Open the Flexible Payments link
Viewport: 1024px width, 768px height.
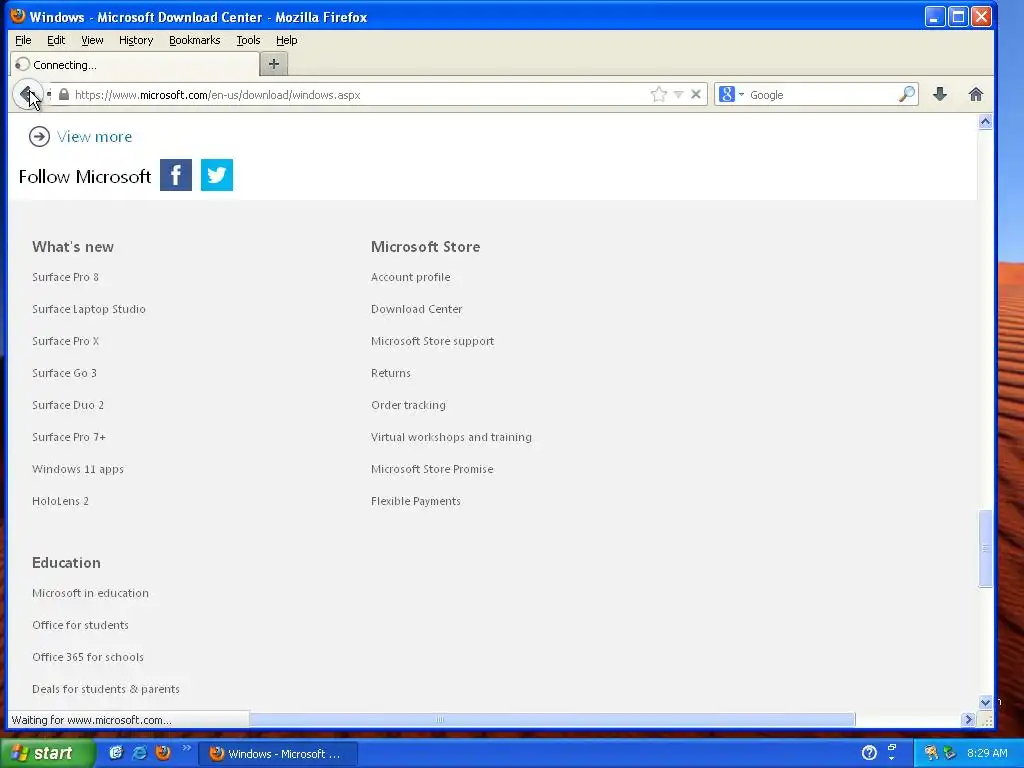click(x=415, y=501)
